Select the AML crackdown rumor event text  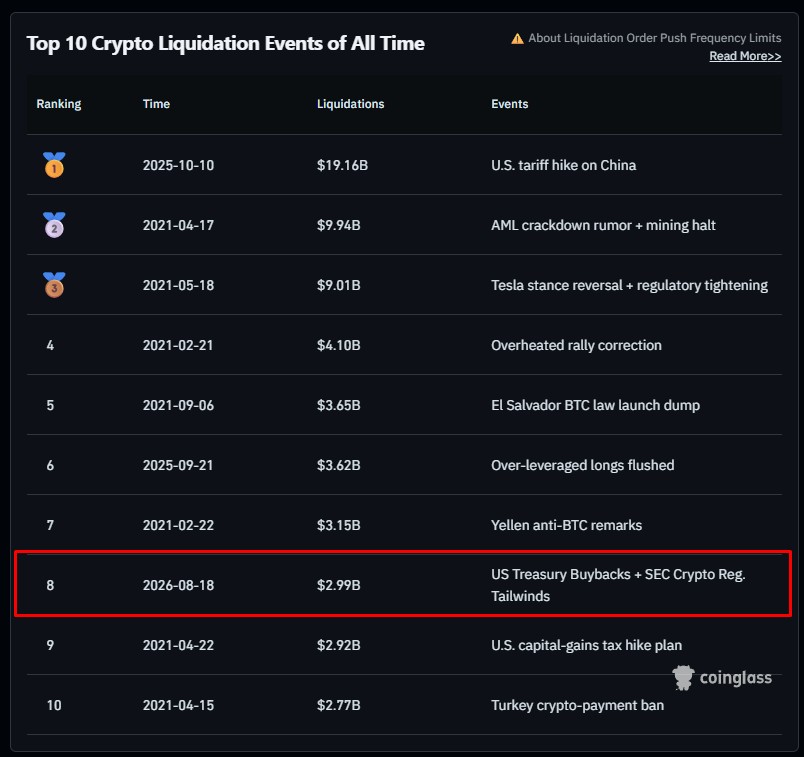click(x=603, y=225)
